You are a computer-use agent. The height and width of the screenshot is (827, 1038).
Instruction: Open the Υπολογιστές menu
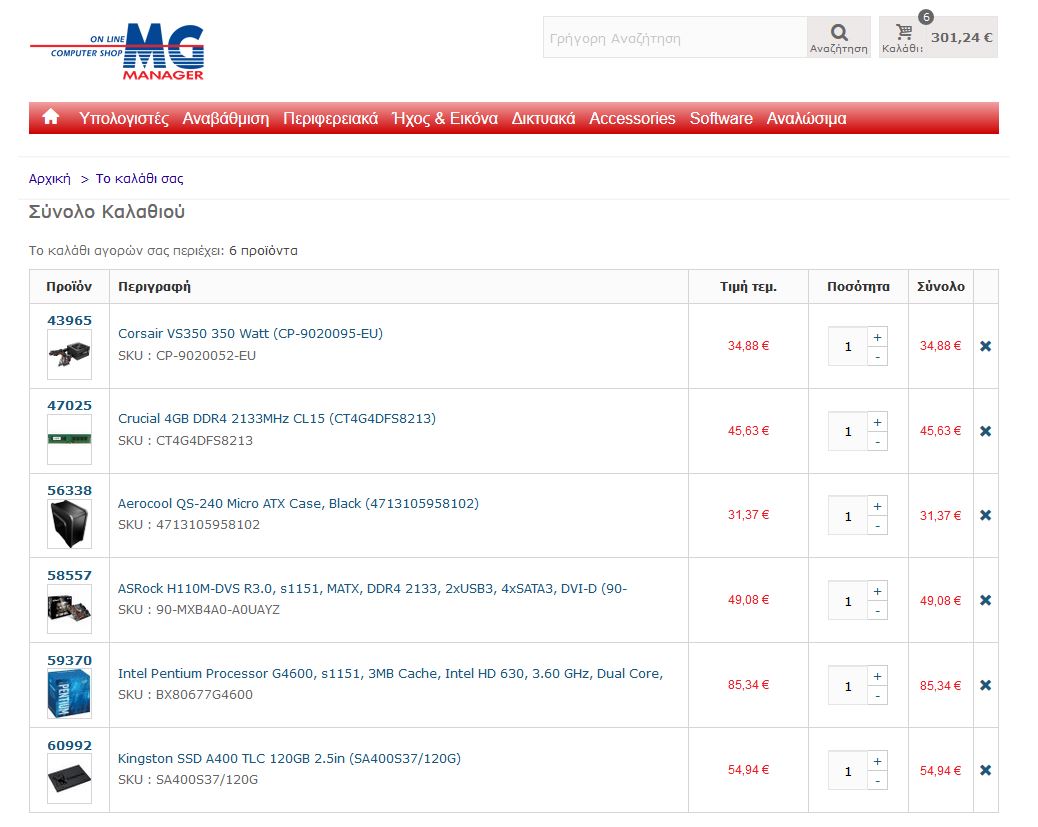click(x=124, y=119)
